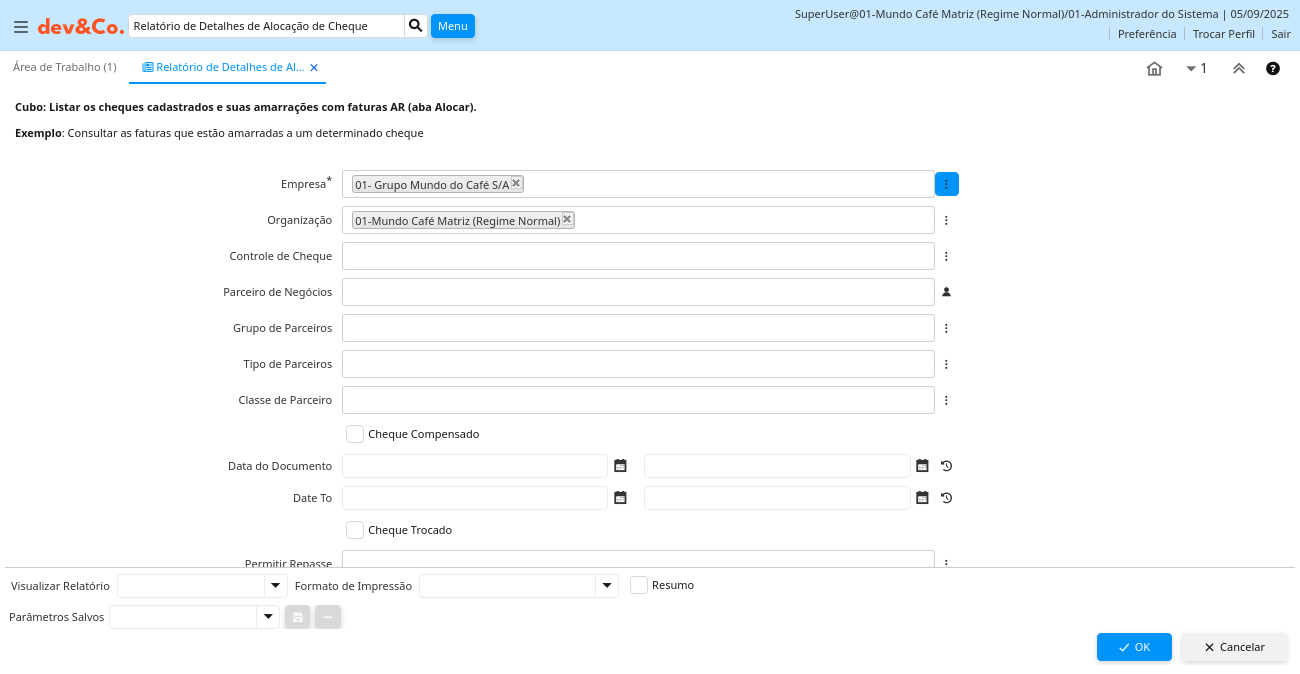This screenshot has width=1300, height=674.
Task: Click the Controle de Cheque input field
Action: pos(638,256)
